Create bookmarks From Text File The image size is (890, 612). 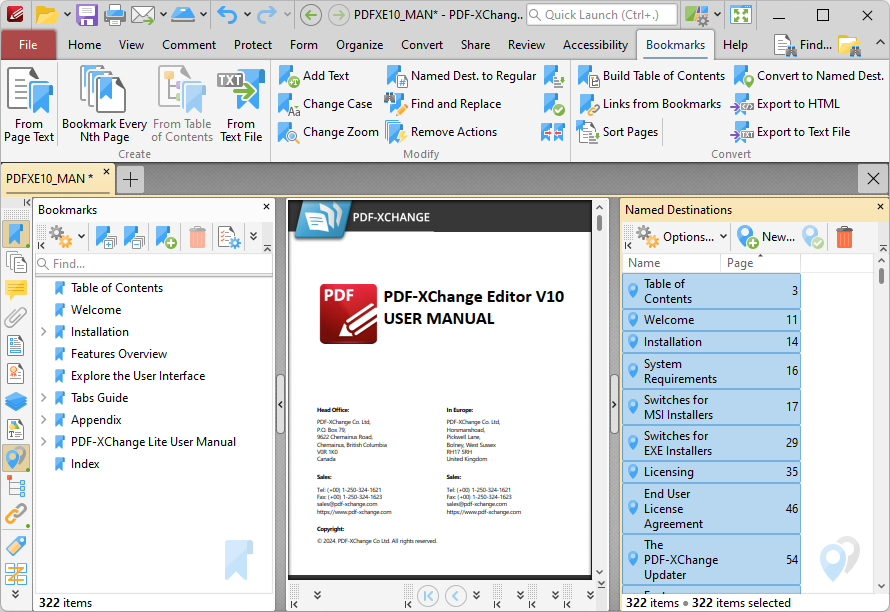pyautogui.click(x=241, y=105)
